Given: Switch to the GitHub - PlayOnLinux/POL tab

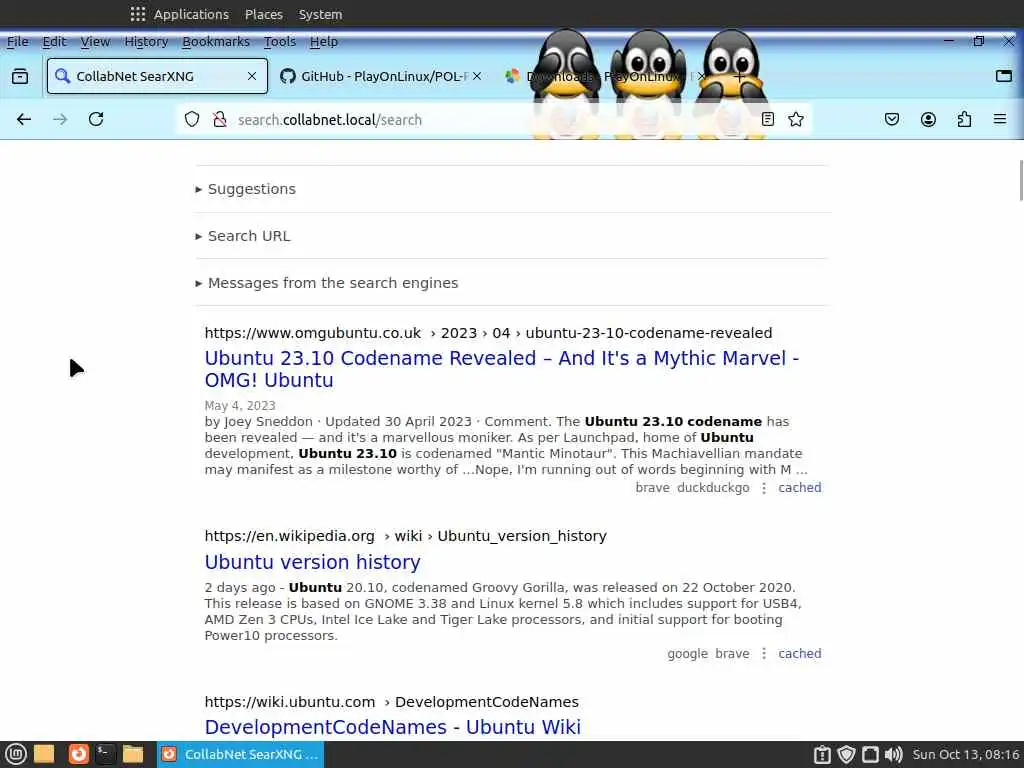Looking at the screenshot, I should 379,76.
